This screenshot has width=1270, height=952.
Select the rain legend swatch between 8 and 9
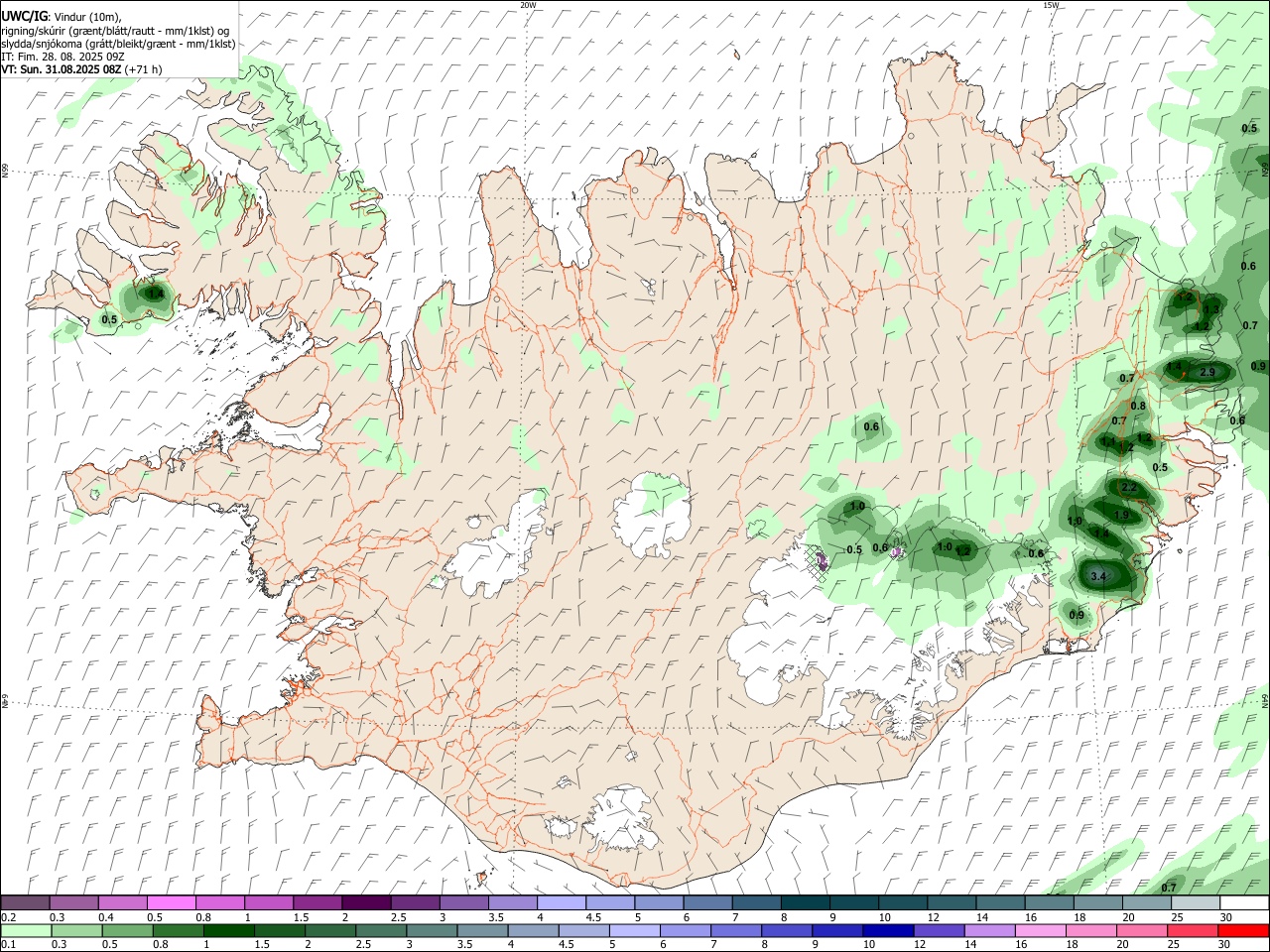pyautogui.click(x=786, y=931)
